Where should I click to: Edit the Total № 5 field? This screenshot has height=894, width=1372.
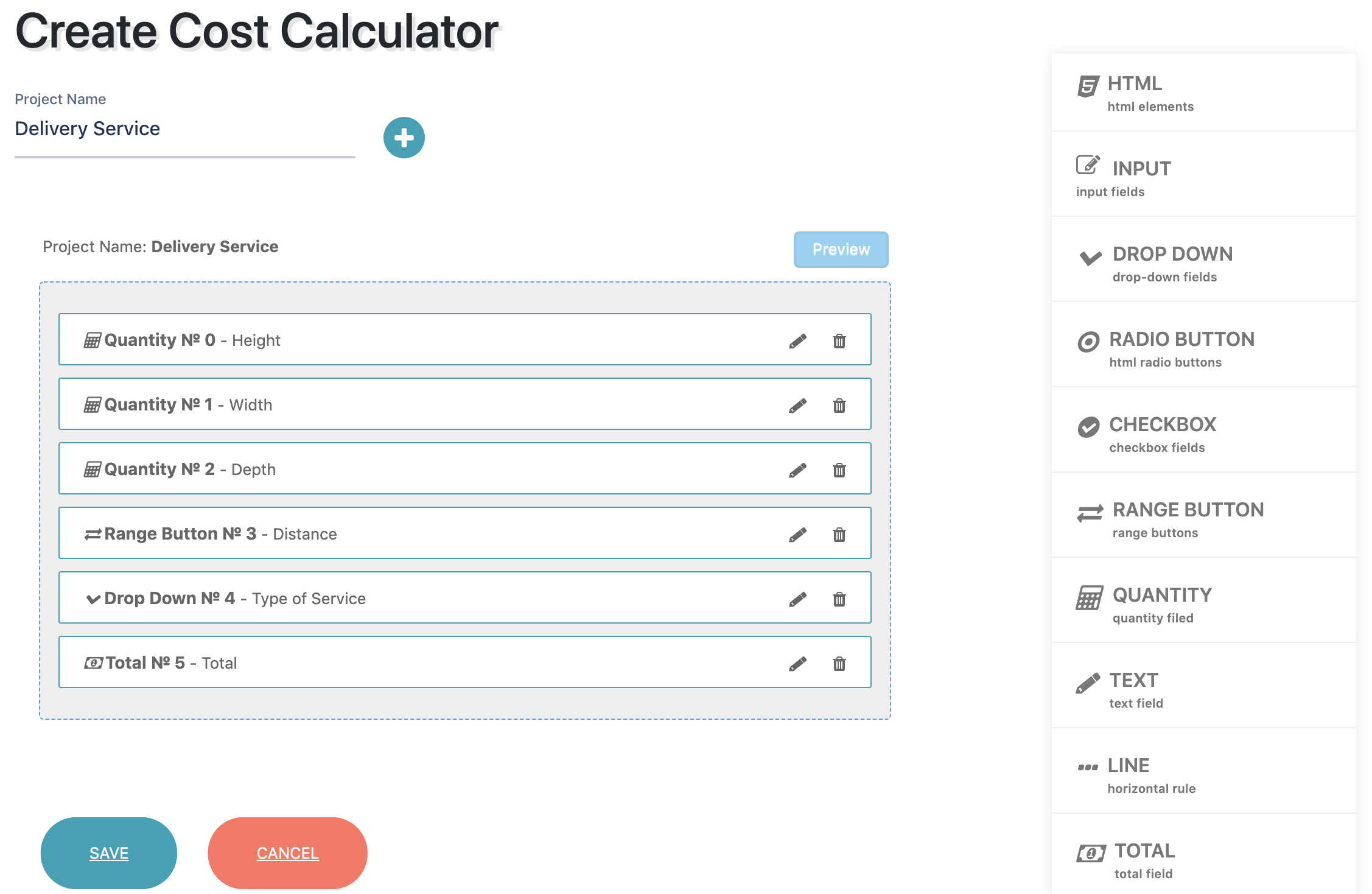pos(797,664)
